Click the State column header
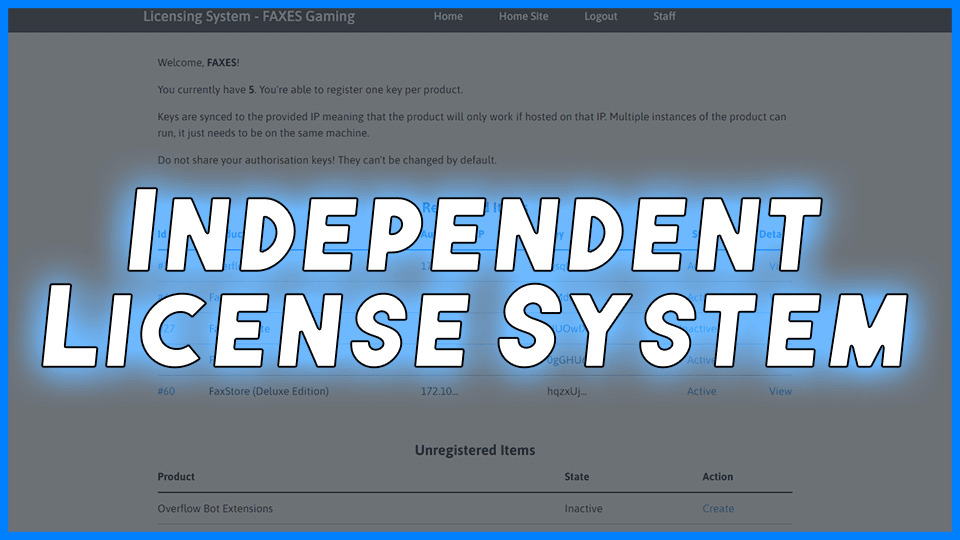960x540 pixels. pyautogui.click(x=577, y=477)
